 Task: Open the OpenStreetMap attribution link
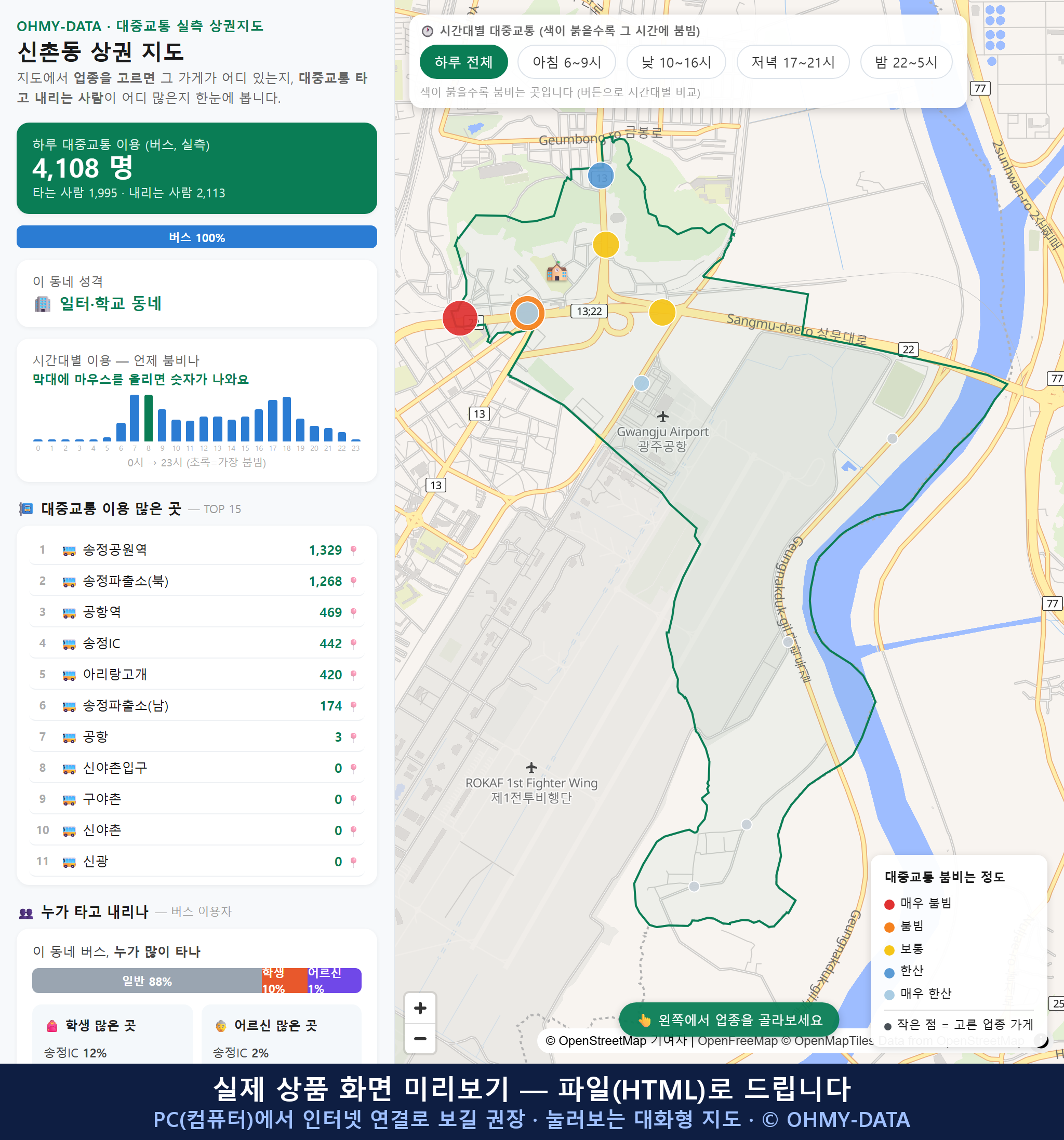[x=595, y=1040]
